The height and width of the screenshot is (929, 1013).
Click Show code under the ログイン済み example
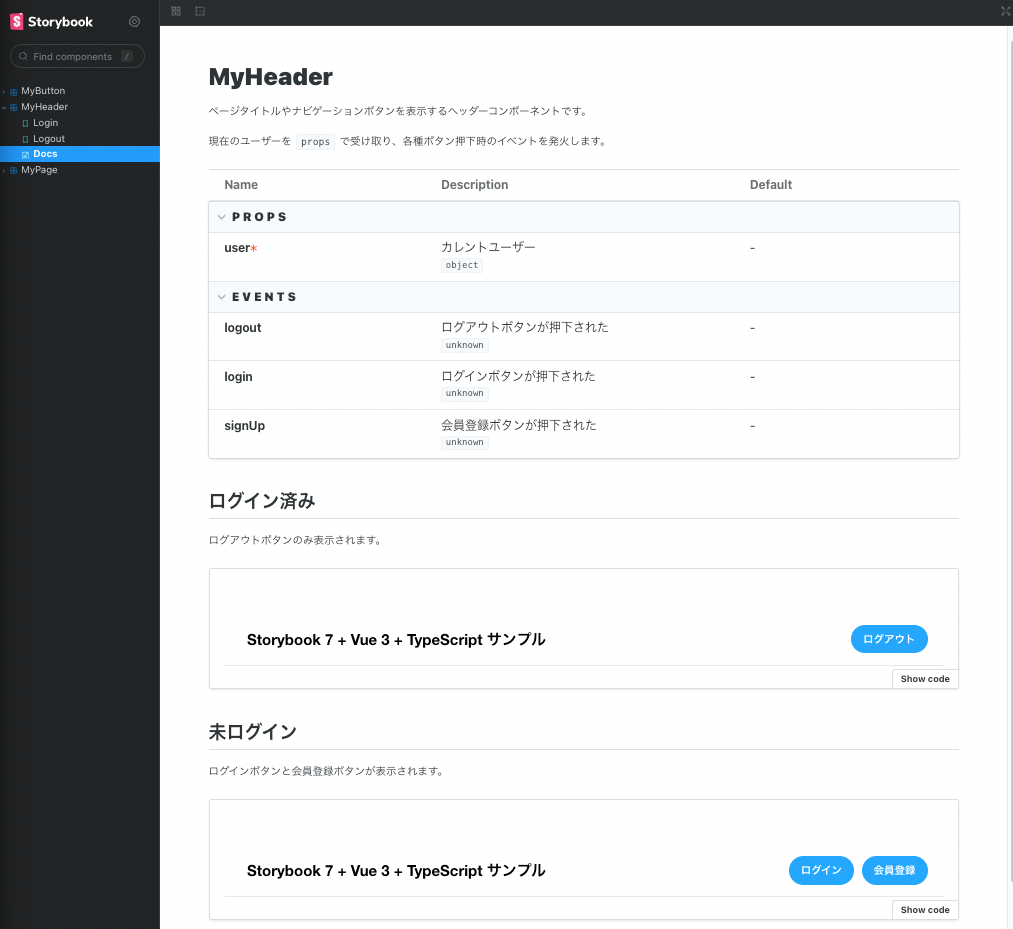click(924, 678)
